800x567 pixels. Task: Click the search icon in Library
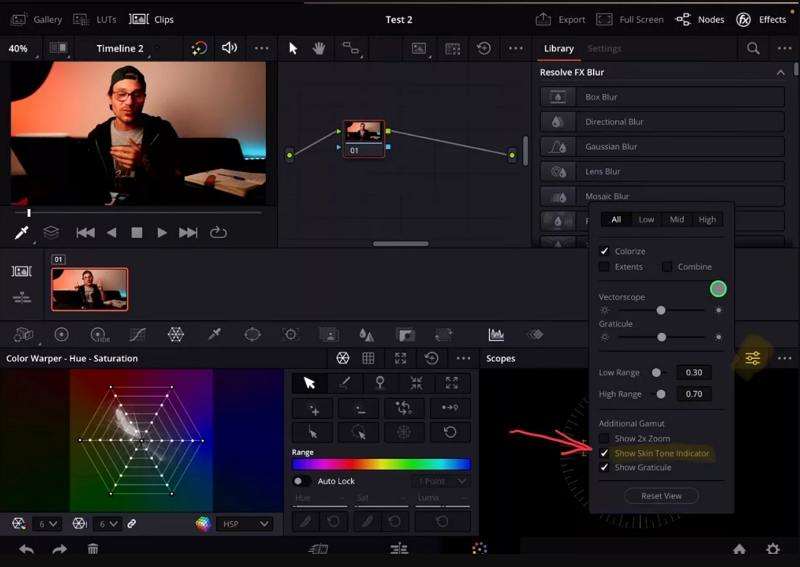pos(753,48)
